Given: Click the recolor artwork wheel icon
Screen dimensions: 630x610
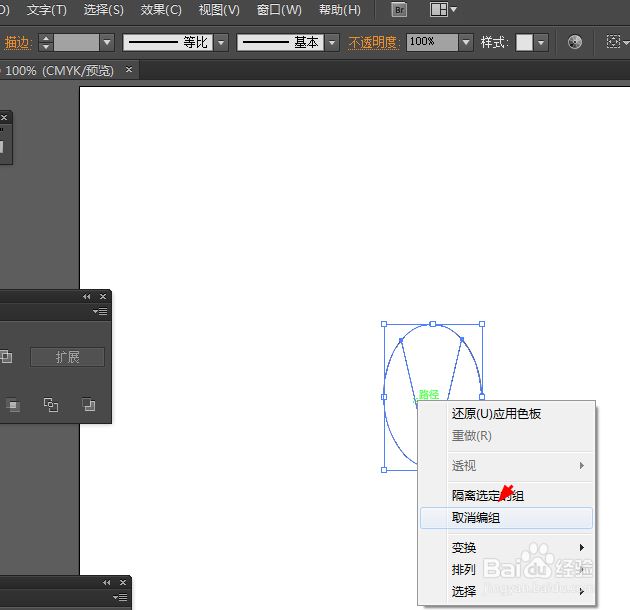Looking at the screenshot, I should coord(575,42).
